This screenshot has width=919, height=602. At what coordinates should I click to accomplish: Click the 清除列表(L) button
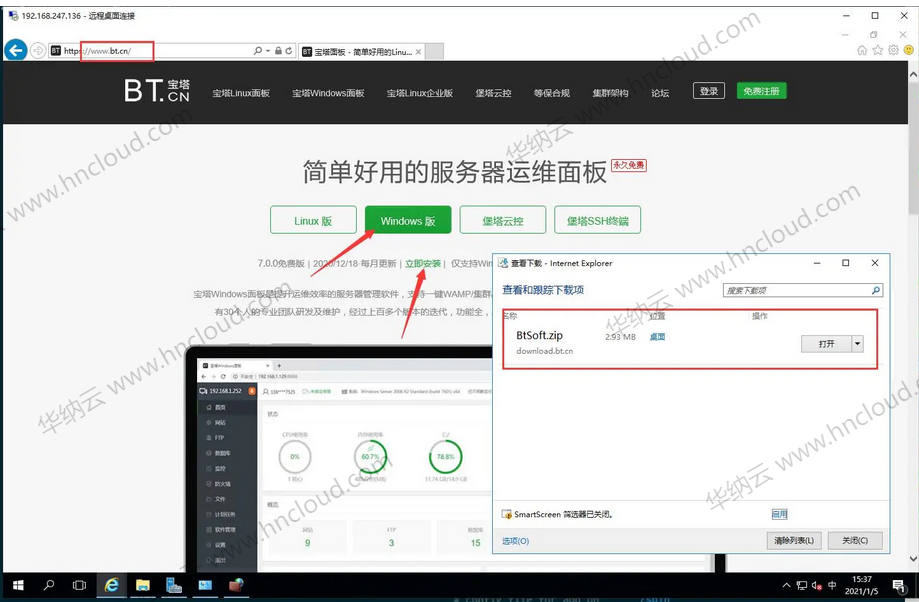tap(794, 540)
